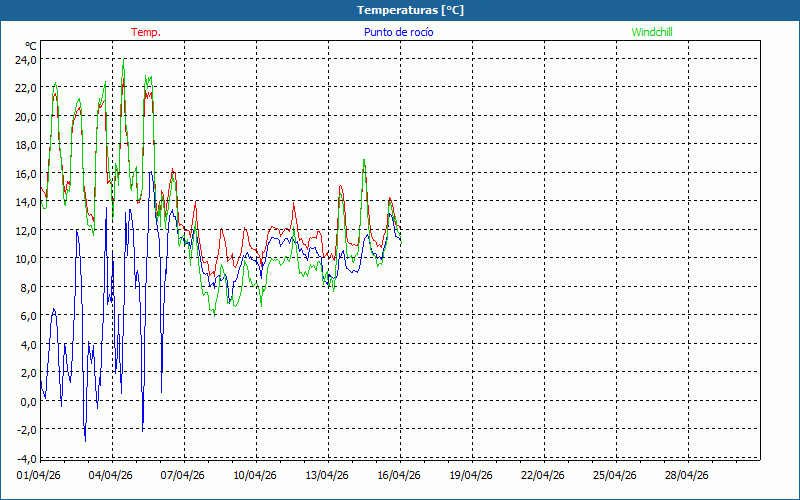Click the 12,0 temperature axis label
Image resolution: width=800 pixels, height=500 pixels.
click(x=25, y=230)
